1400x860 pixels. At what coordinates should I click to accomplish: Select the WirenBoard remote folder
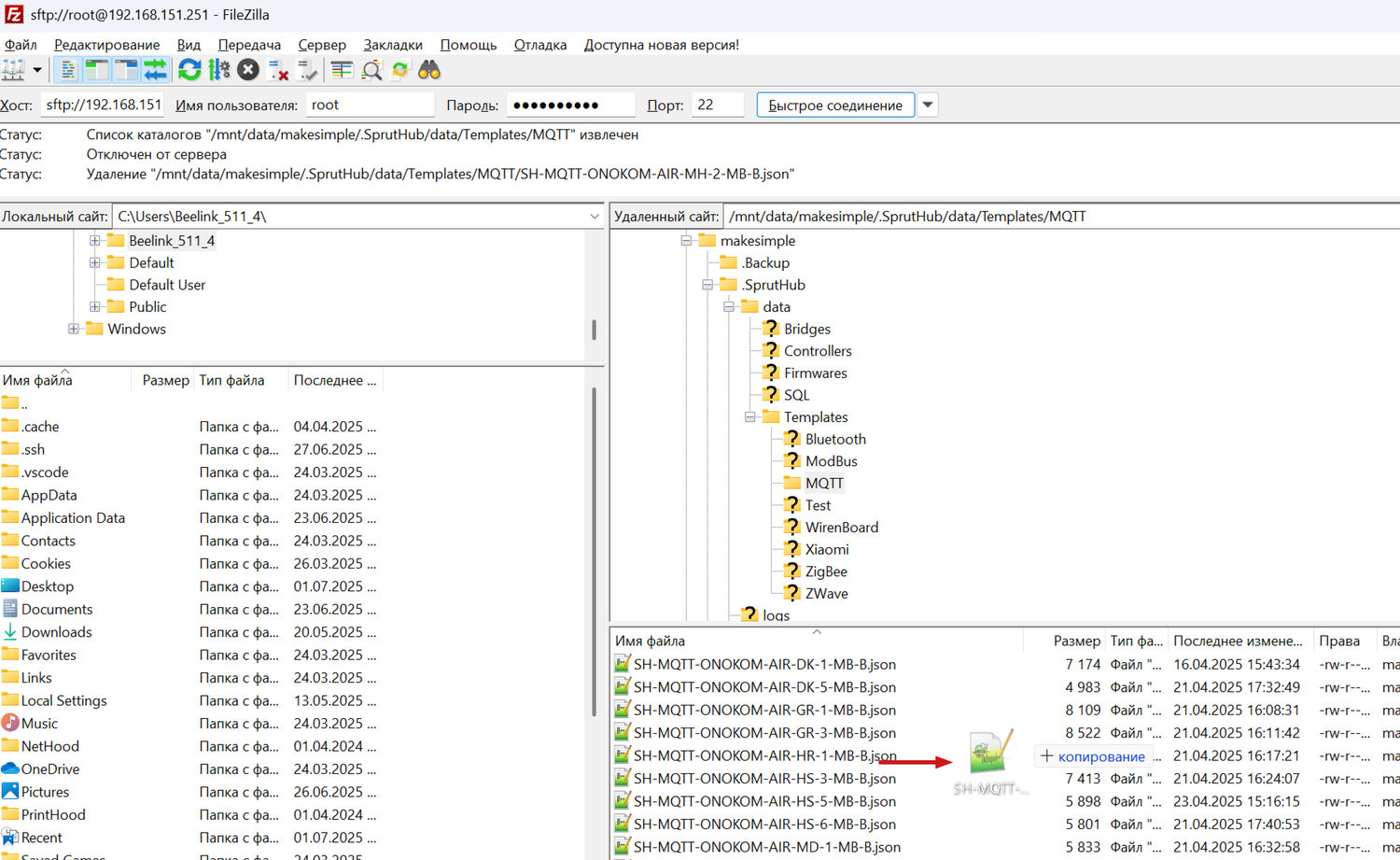pyautogui.click(x=841, y=527)
